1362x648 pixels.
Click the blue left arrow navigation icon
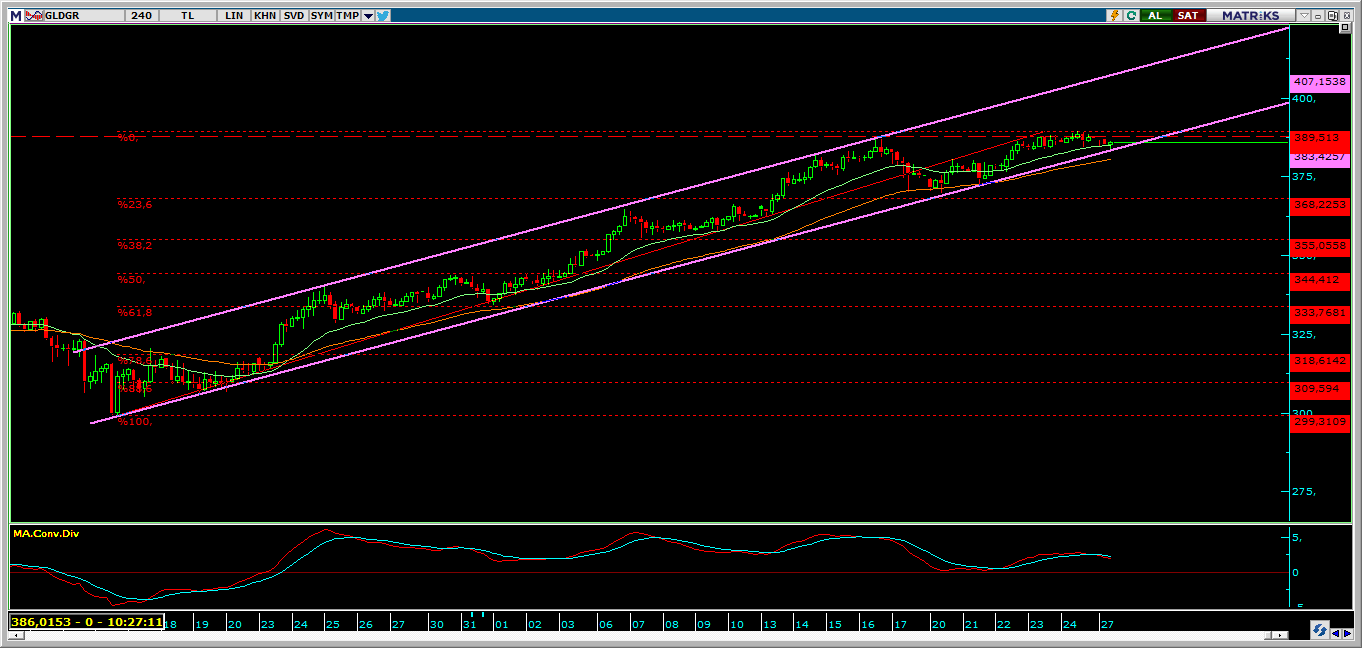click(x=1335, y=633)
